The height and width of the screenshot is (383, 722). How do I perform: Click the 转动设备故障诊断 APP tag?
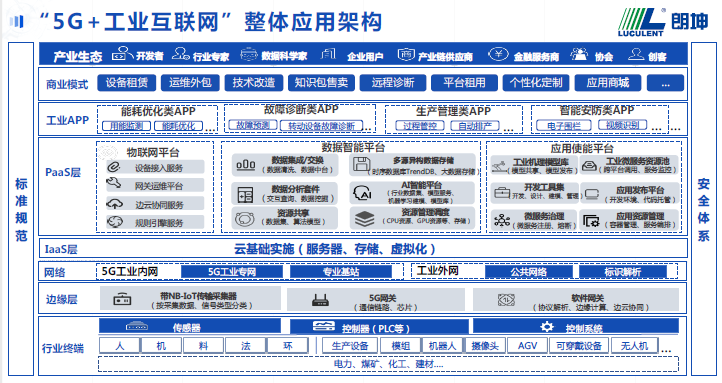pyautogui.click(x=321, y=126)
